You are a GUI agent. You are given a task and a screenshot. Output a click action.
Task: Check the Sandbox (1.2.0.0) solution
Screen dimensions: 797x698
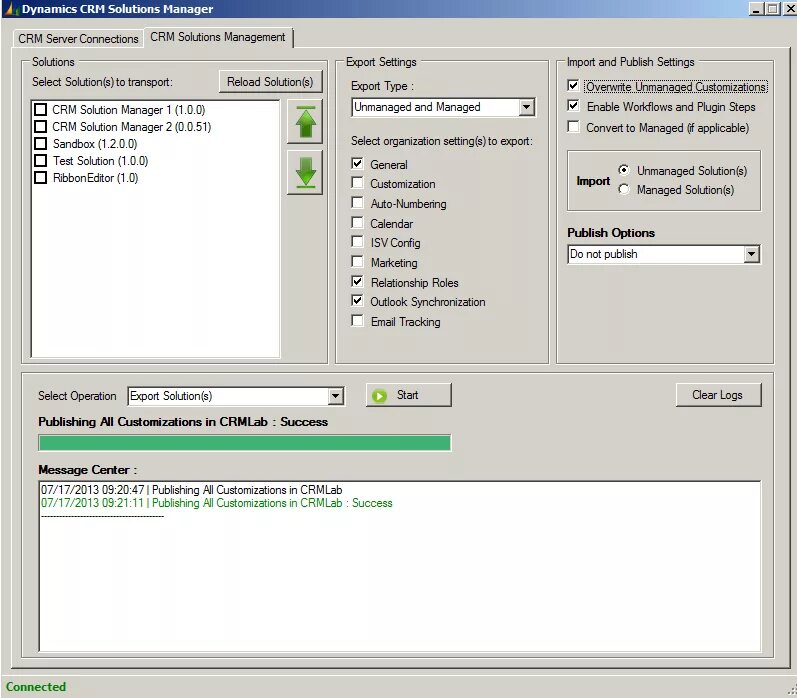coord(41,144)
